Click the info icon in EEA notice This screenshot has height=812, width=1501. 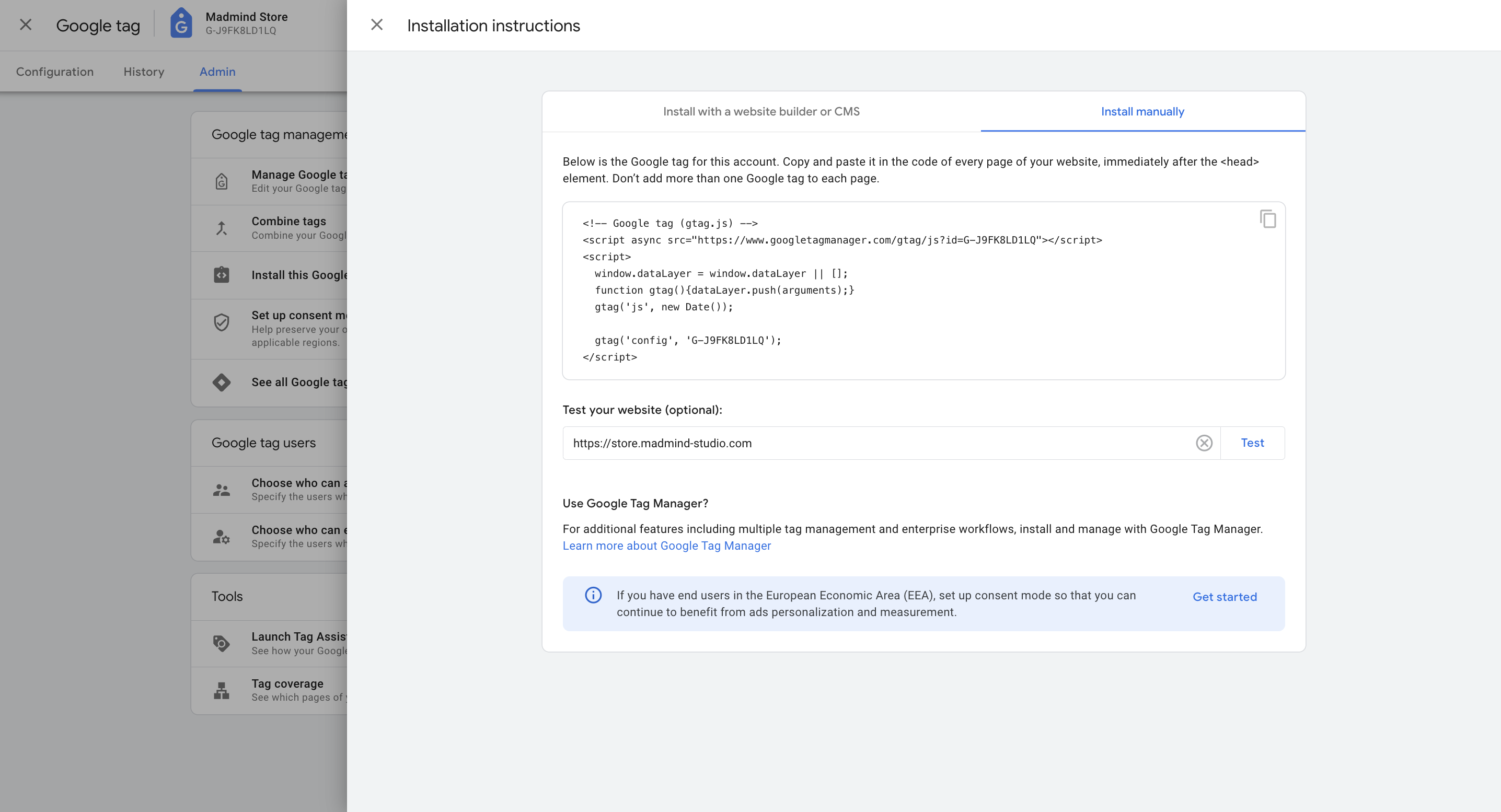point(593,595)
